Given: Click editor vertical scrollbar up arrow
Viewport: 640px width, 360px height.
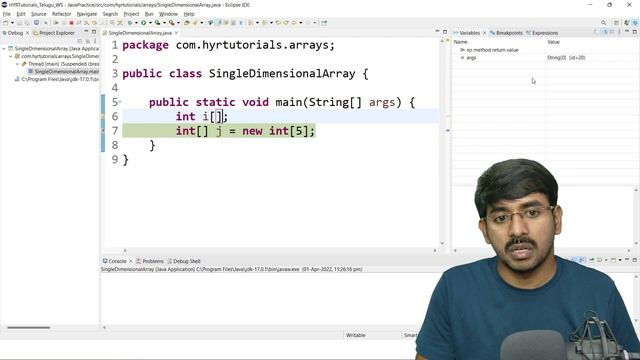Looking at the screenshot, I should point(442,41).
